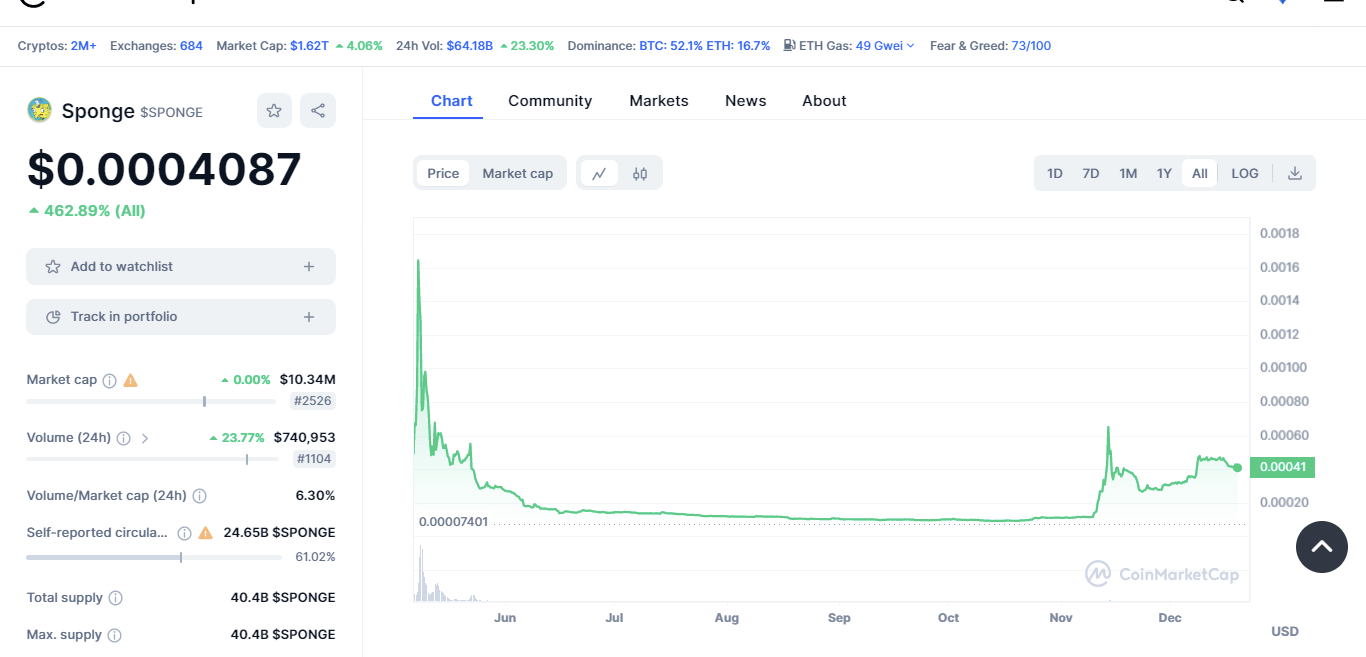Image resolution: width=1366 pixels, height=657 pixels.
Task: Click the 61.02% supply percentage
Action: click(315, 557)
